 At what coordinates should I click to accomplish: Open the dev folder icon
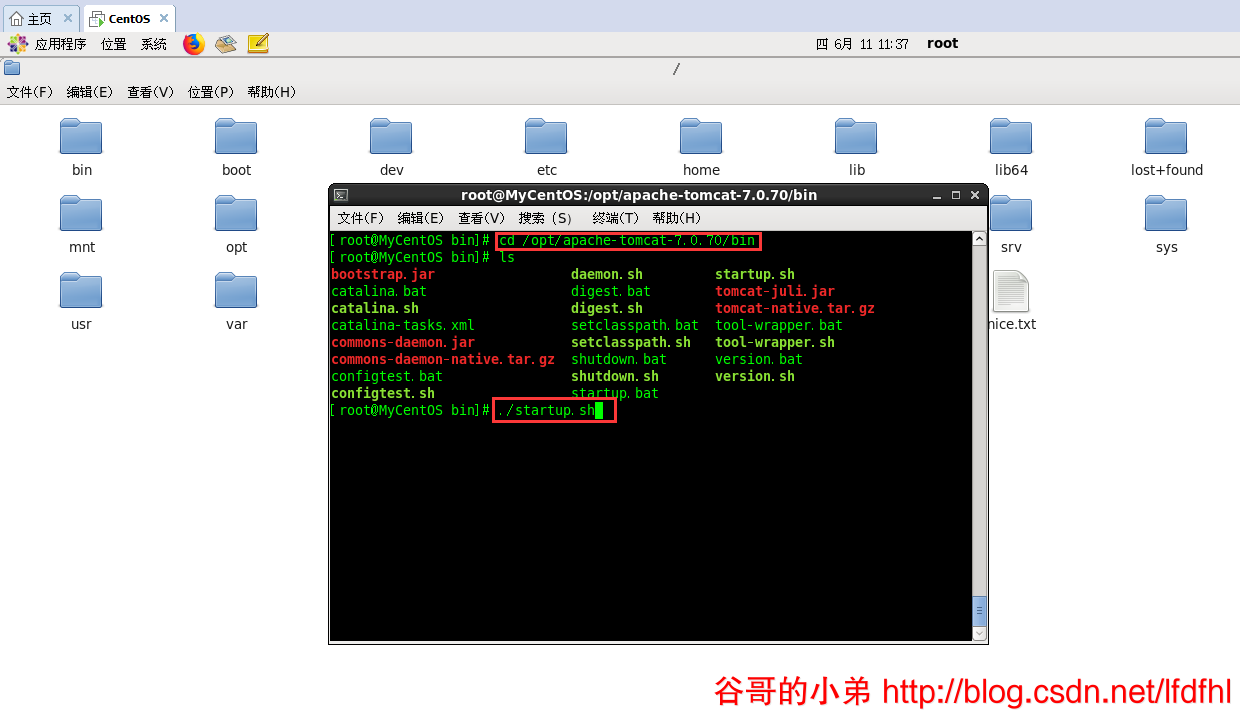391,136
